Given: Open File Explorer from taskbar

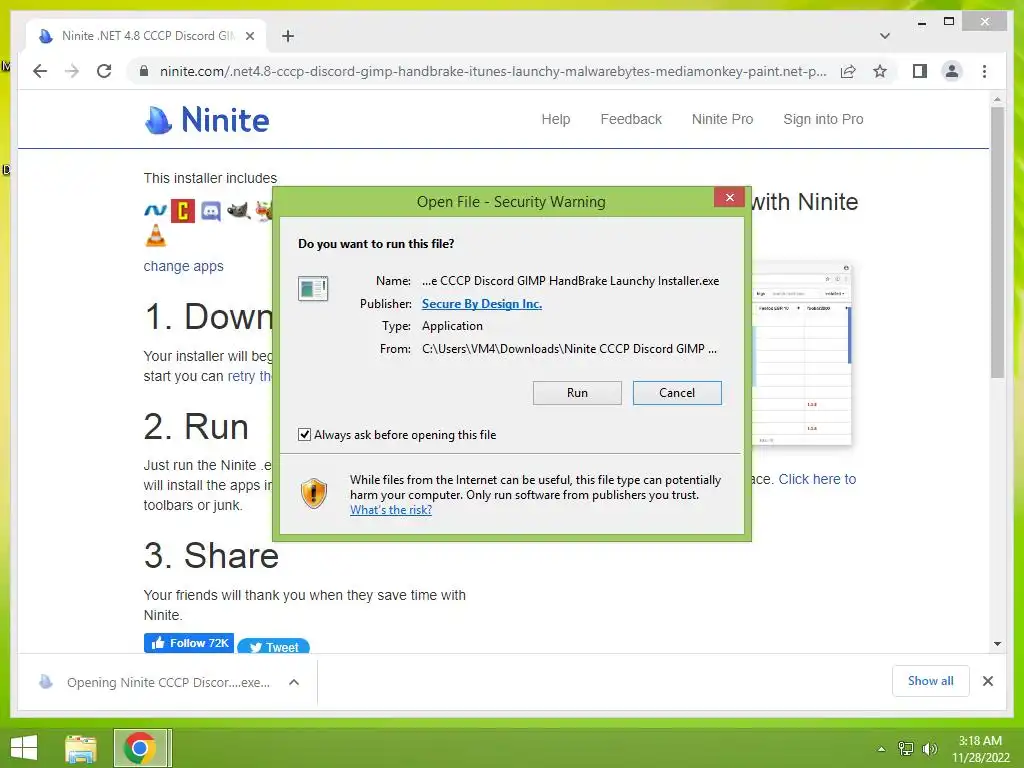Looking at the screenshot, I should 81,748.
